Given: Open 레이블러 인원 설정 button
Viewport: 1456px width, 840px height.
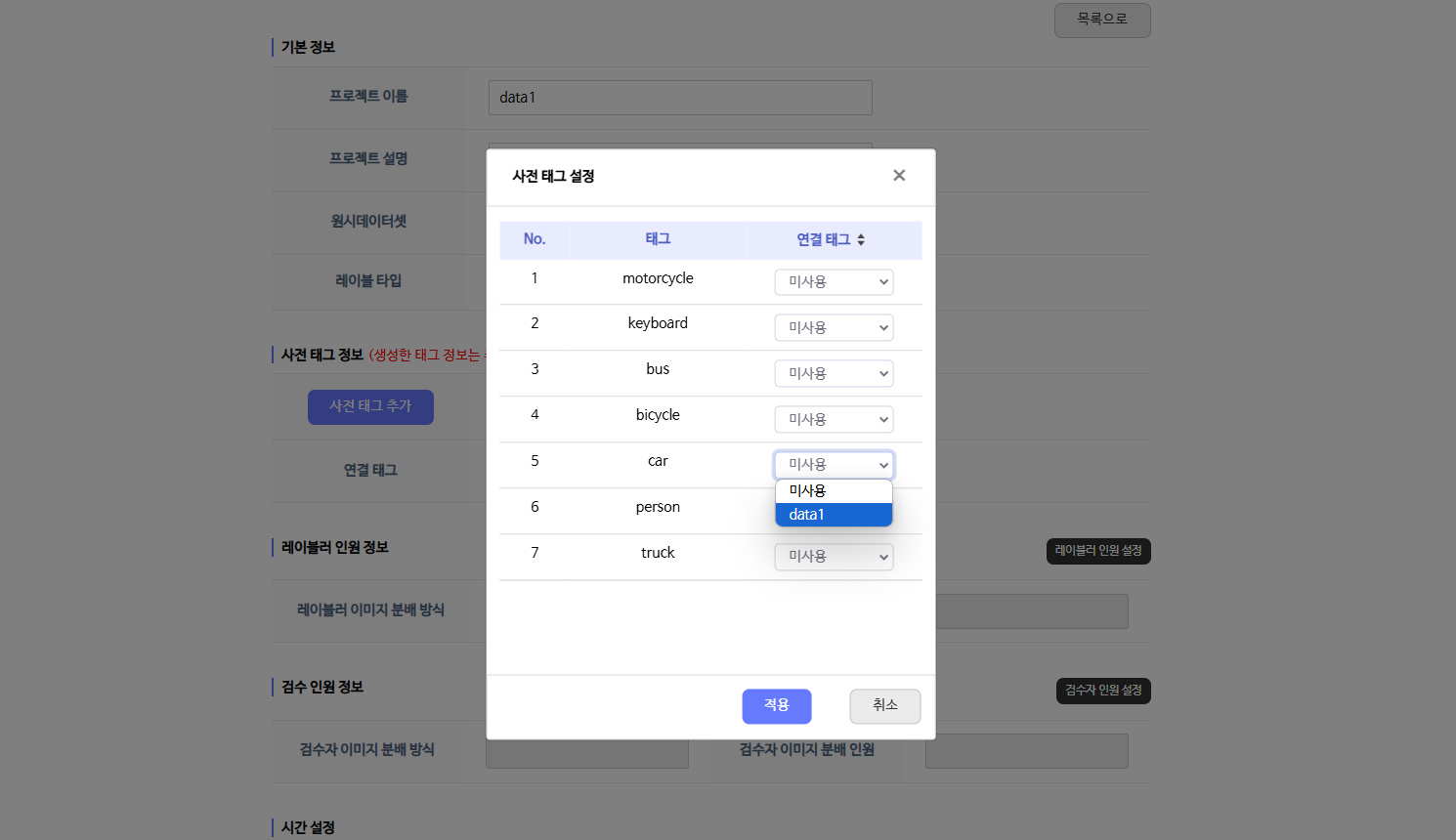Looking at the screenshot, I should pyautogui.click(x=1097, y=551).
